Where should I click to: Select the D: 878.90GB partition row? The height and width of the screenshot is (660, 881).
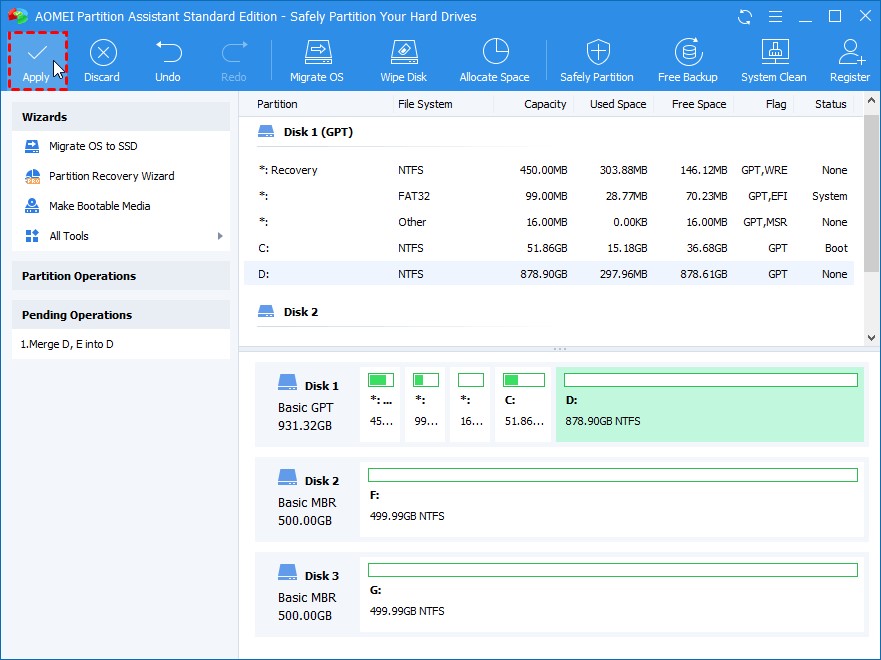[x=549, y=274]
